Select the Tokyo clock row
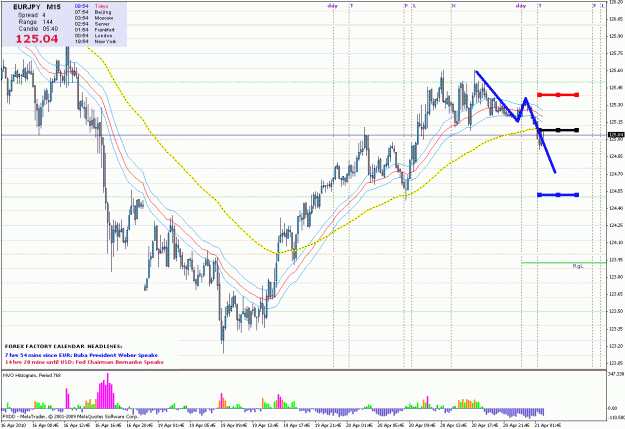 [x=92, y=6]
